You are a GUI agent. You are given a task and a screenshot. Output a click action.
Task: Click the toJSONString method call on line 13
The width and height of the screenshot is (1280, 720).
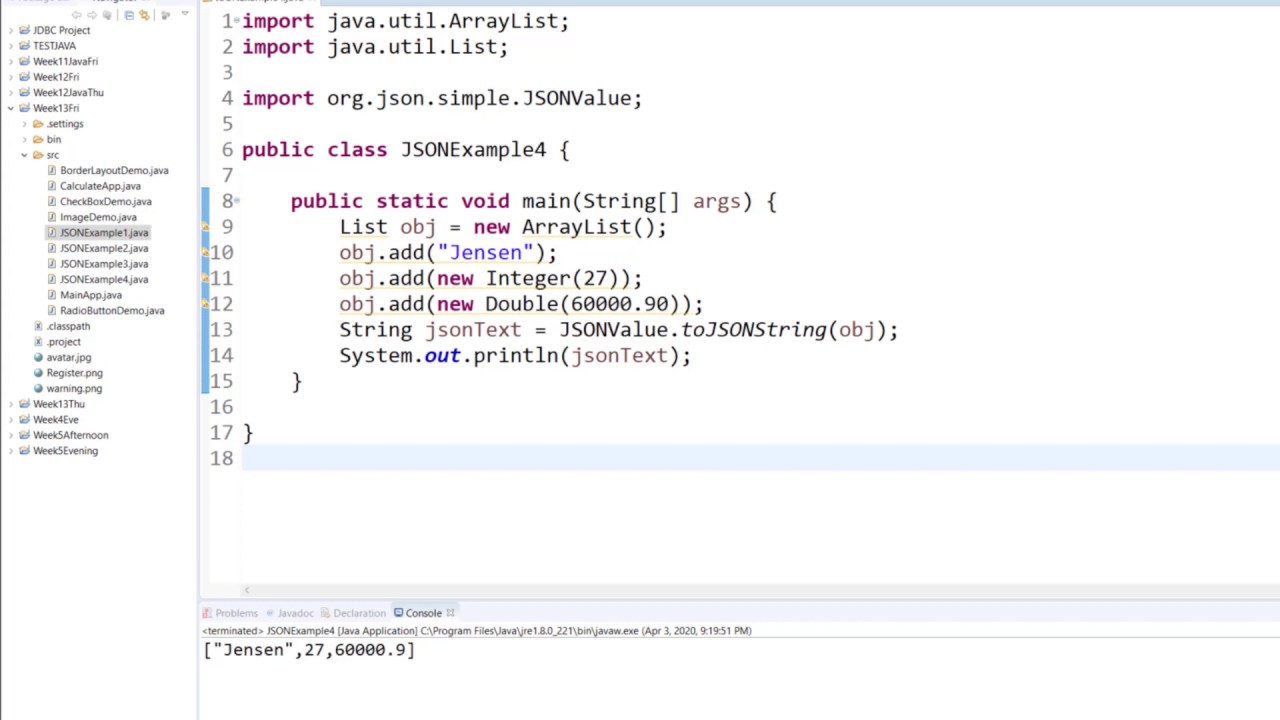(754, 330)
